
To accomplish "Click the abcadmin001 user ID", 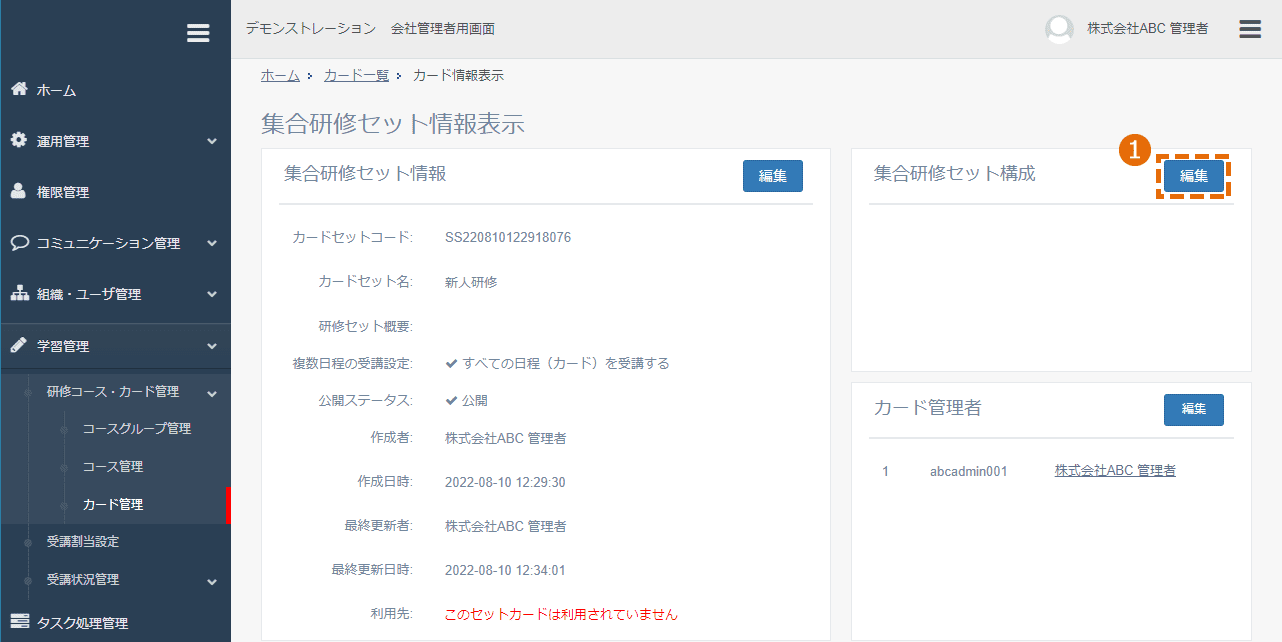I will [x=969, y=471].
